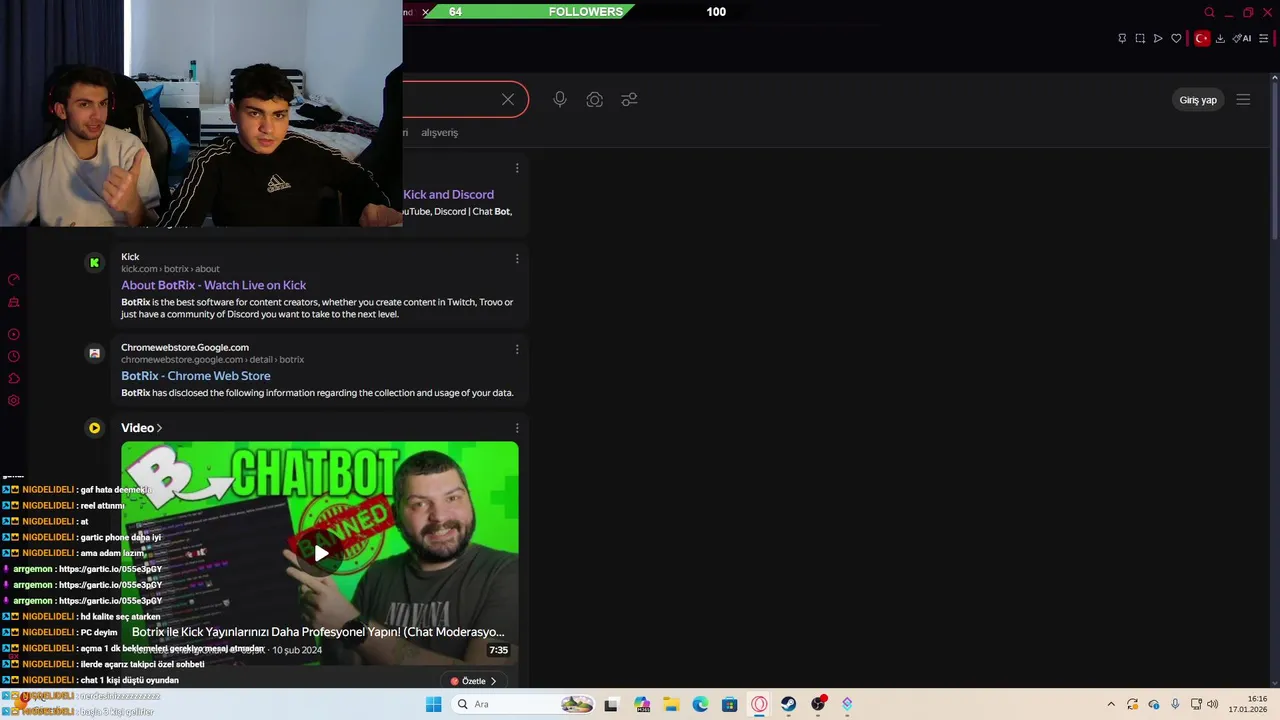Open options menu for Chrome Web Store result
This screenshot has height=720, width=1280.
click(x=517, y=349)
